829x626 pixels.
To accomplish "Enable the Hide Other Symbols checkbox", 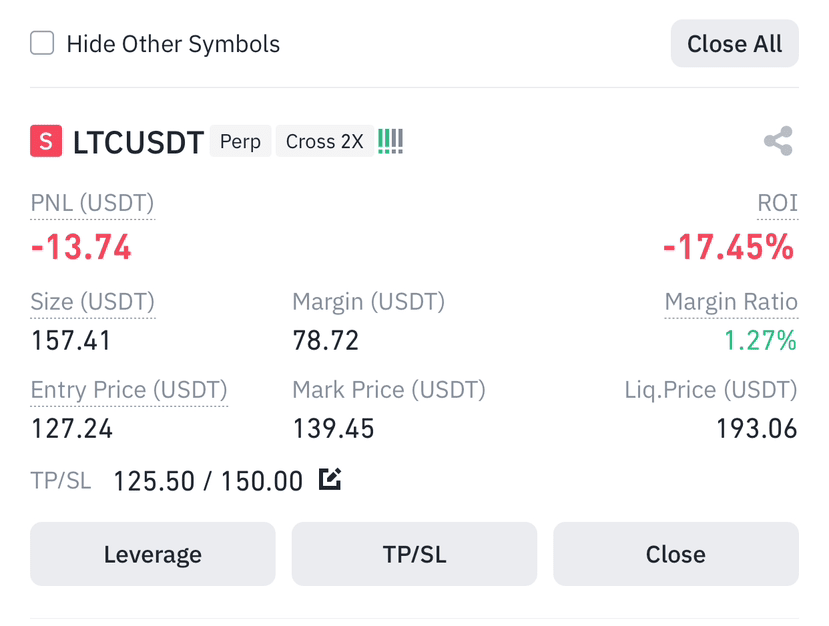I will pyautogui.click(x=42, y=43).
